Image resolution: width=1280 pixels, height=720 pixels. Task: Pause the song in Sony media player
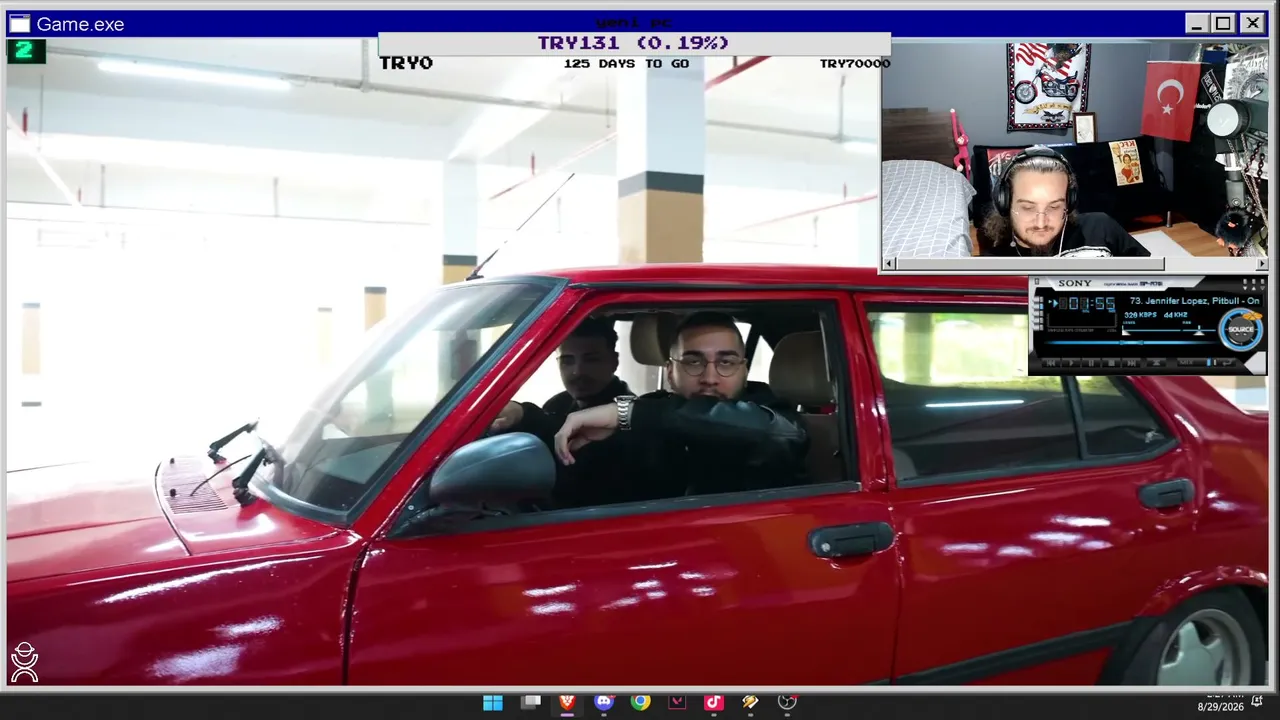tap(1091, 363)
